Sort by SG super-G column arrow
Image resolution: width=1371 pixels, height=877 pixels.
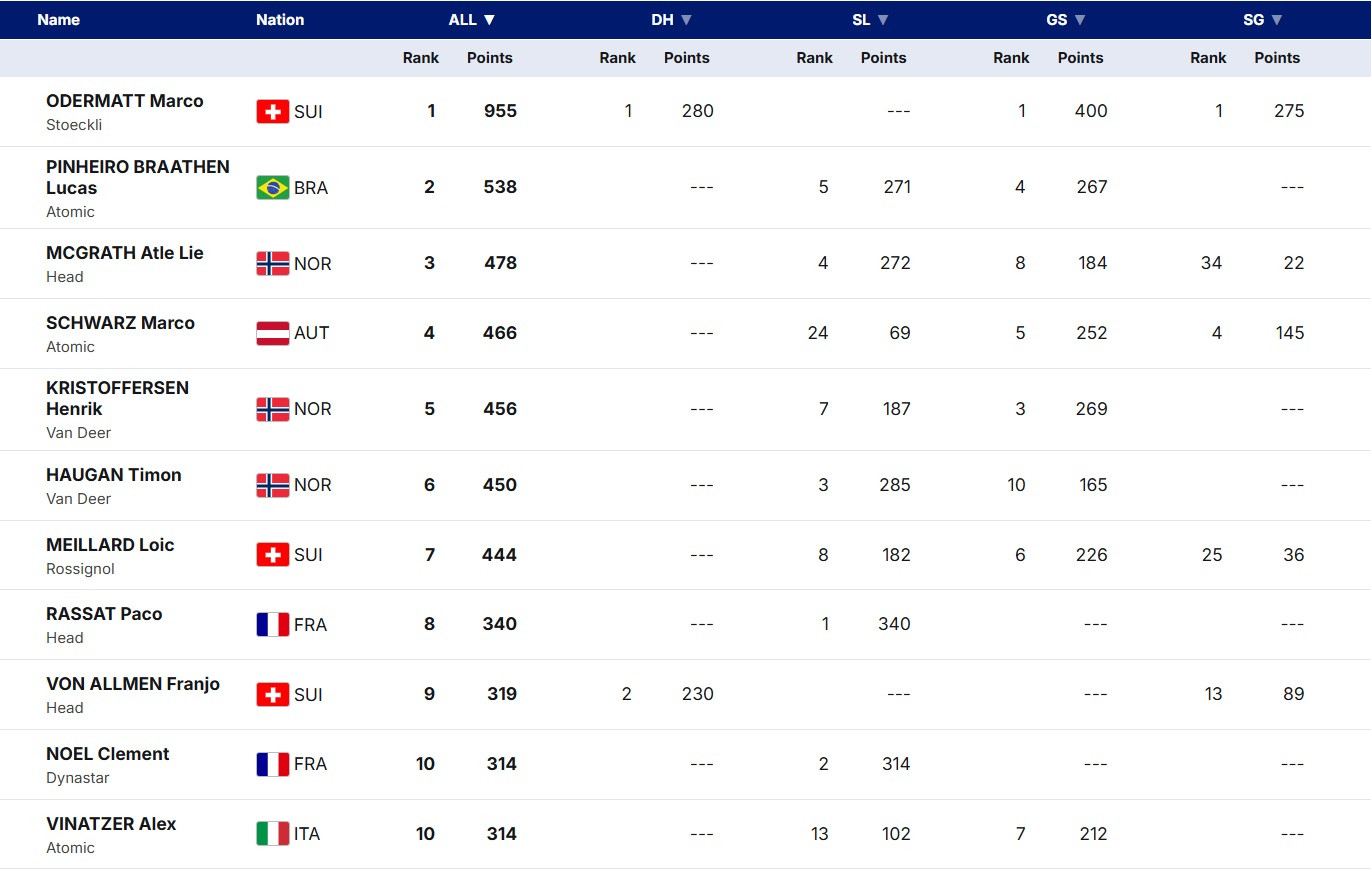[1277, 20]
